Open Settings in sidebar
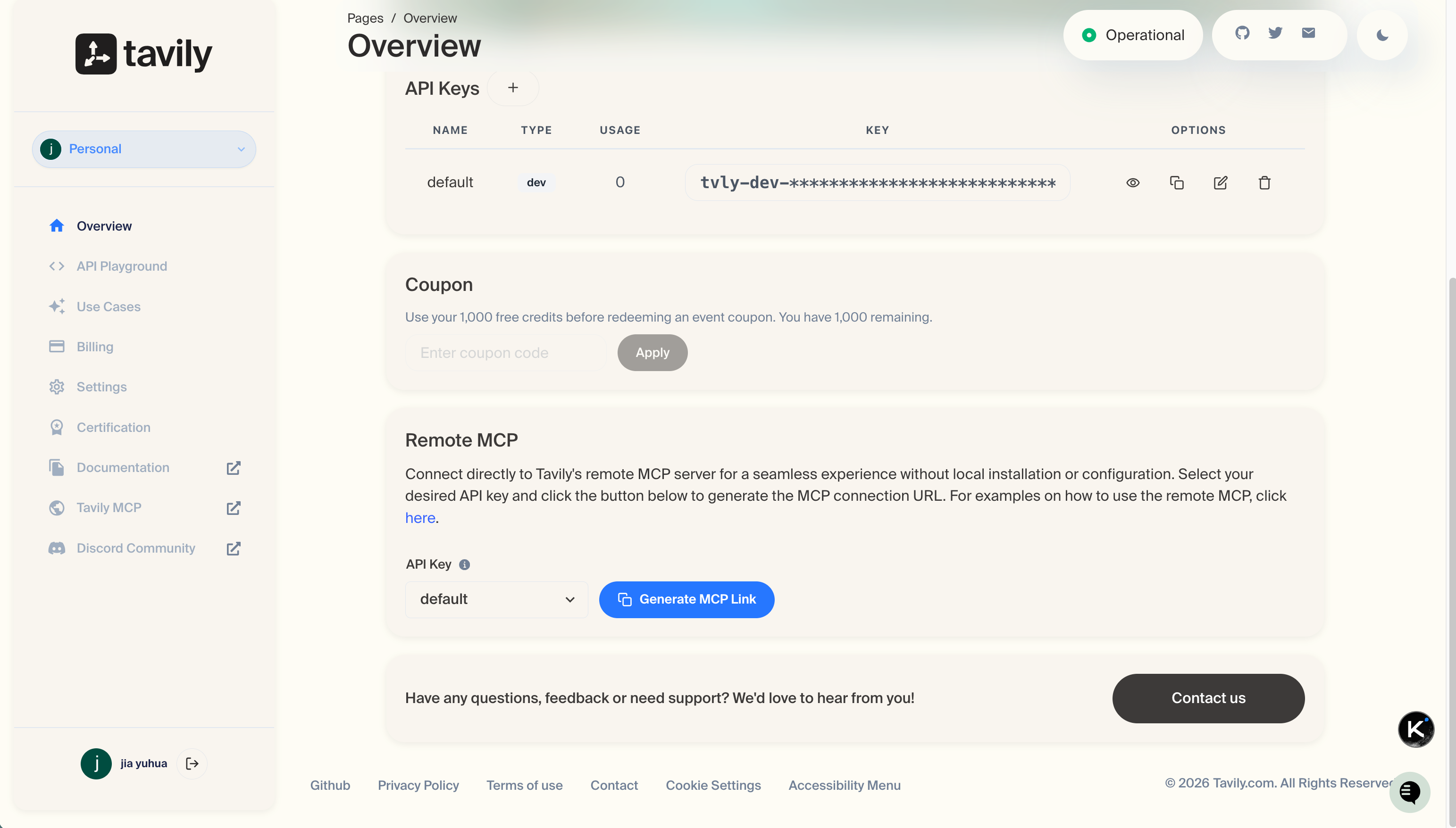 (88, 387)
